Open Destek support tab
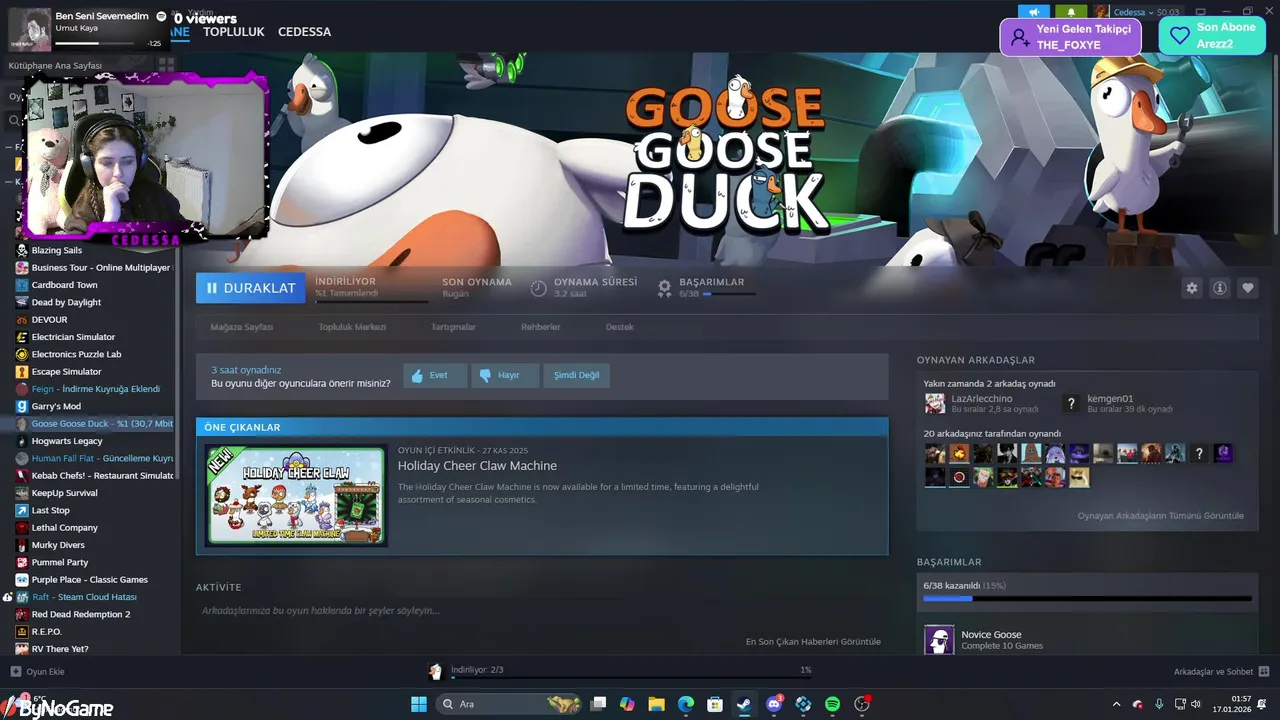Image resolution: width=1280 pixels, height=720 pixels. pos(619,327)
